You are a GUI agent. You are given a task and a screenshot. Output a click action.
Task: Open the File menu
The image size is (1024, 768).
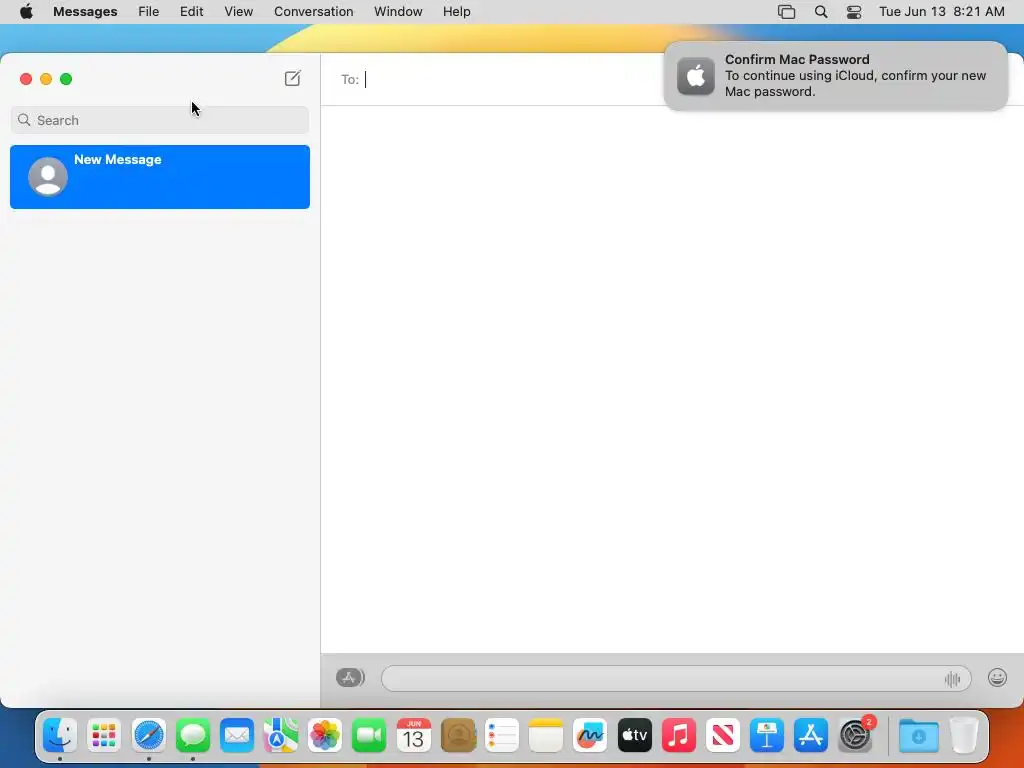pos(148,12)
